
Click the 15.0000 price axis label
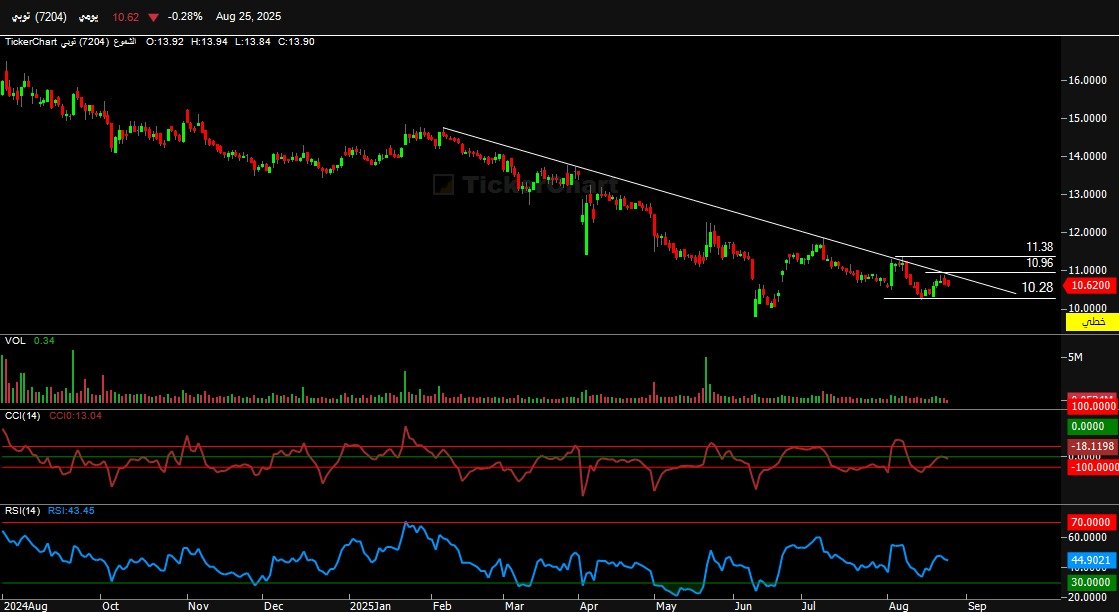coord(1088,118)
